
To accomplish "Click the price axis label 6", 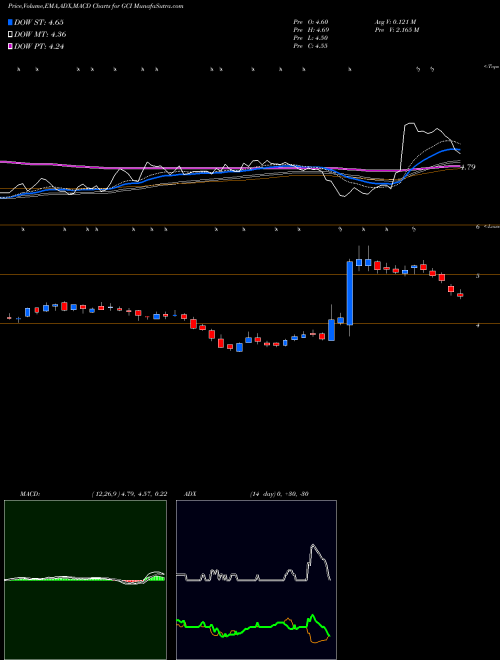I will [477, 227].
